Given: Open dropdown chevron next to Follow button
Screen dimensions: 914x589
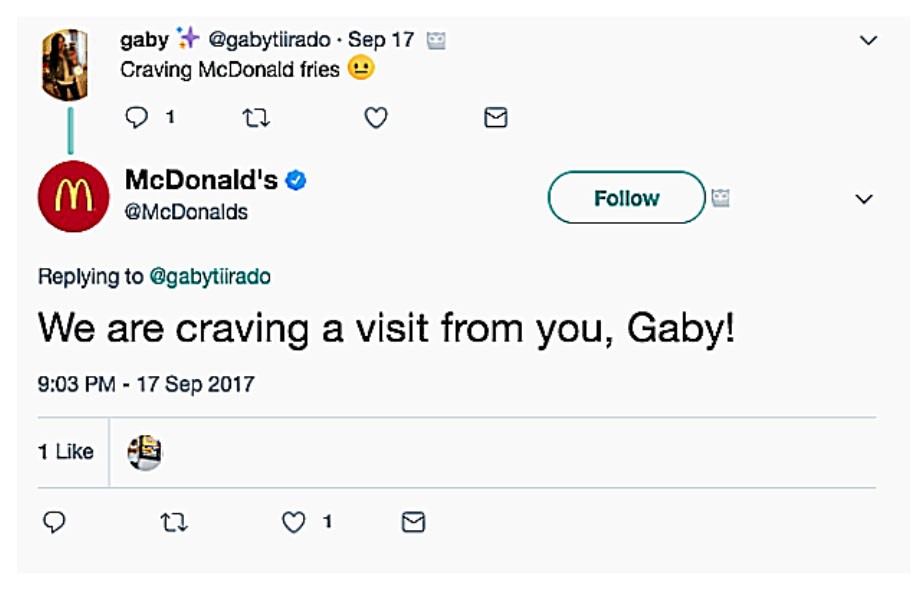Looking at the screenshot, I should [x=865, y=199].
